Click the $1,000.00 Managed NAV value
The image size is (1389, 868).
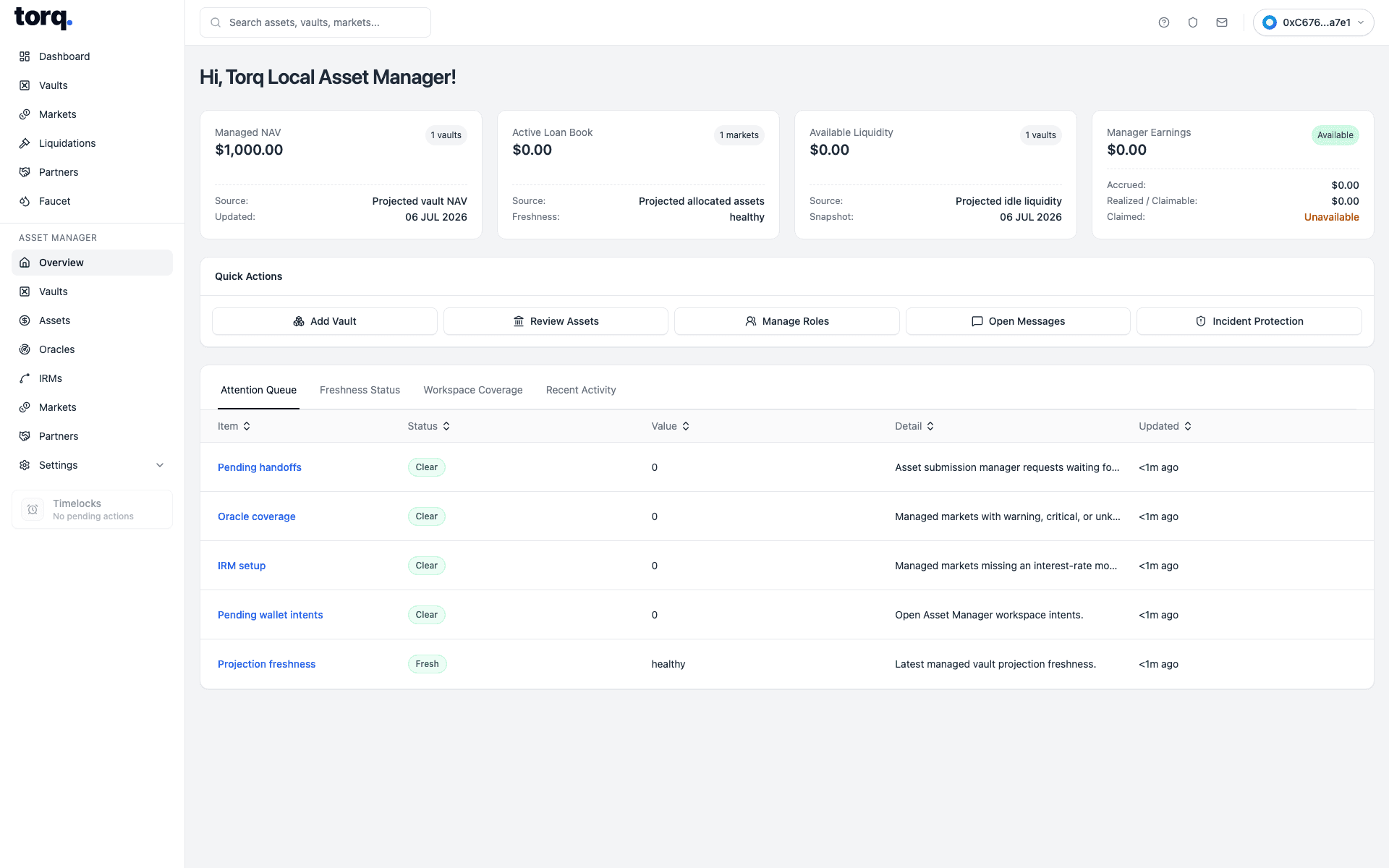249,150
